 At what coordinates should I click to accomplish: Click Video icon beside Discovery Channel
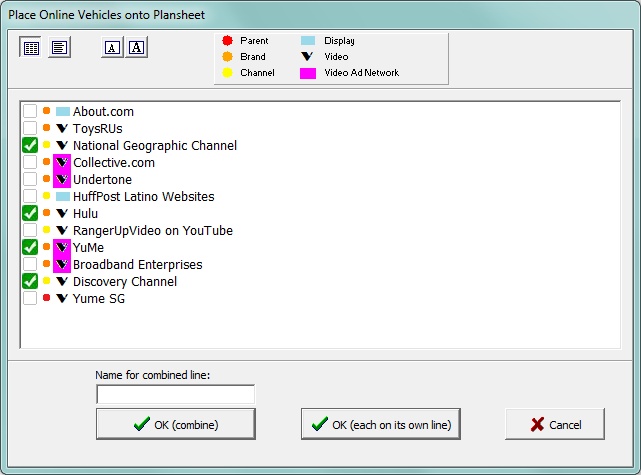point(62,281)
